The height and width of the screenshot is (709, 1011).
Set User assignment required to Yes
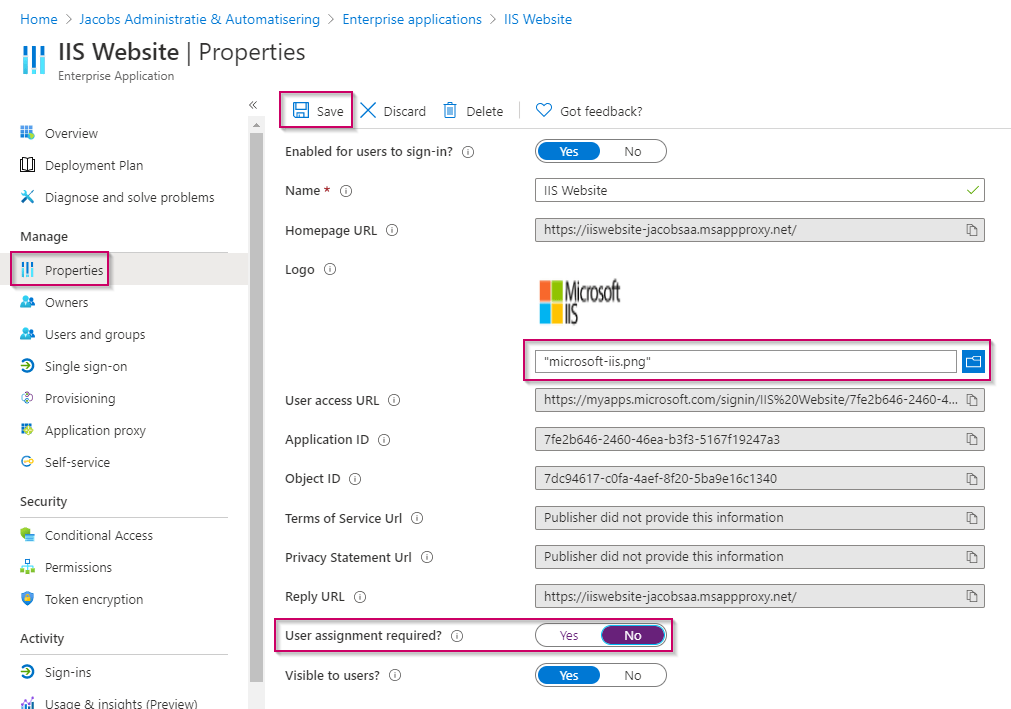(x=569, y=636)
